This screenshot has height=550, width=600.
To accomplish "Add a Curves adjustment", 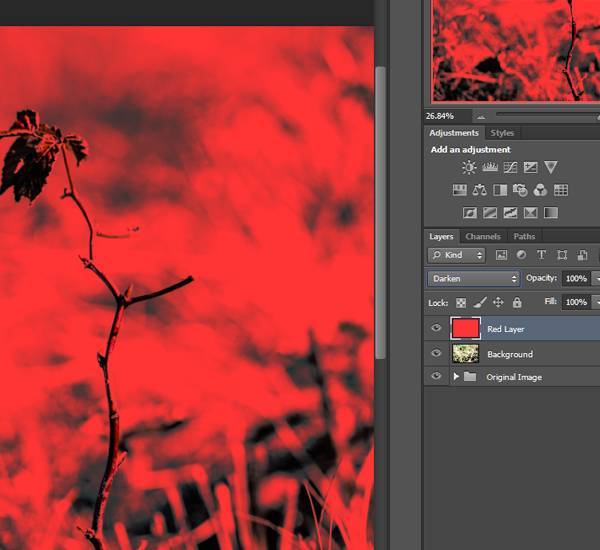I will tap(510, 168).
